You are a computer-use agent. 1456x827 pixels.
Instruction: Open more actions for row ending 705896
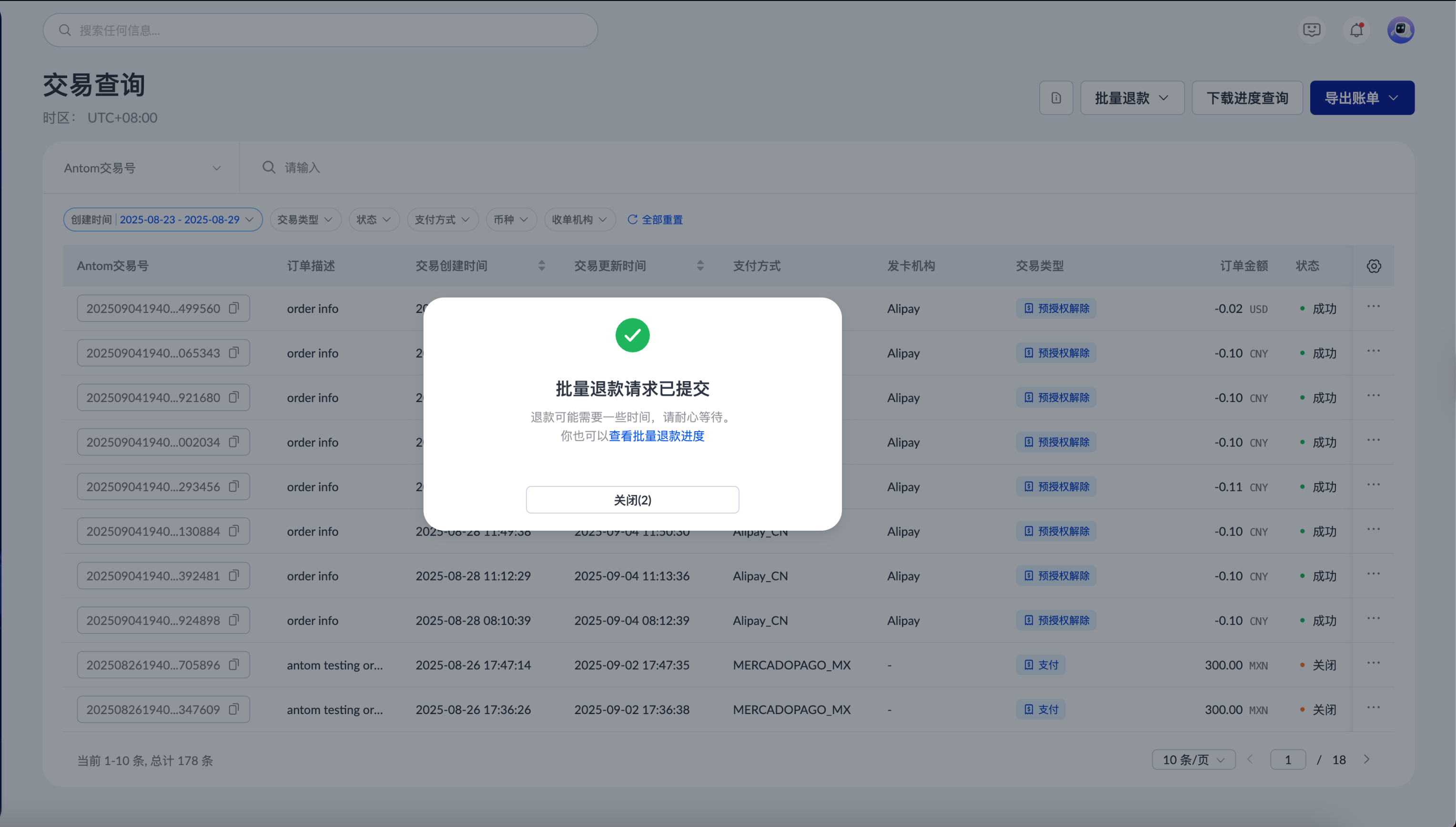(x=1374, y=664)
